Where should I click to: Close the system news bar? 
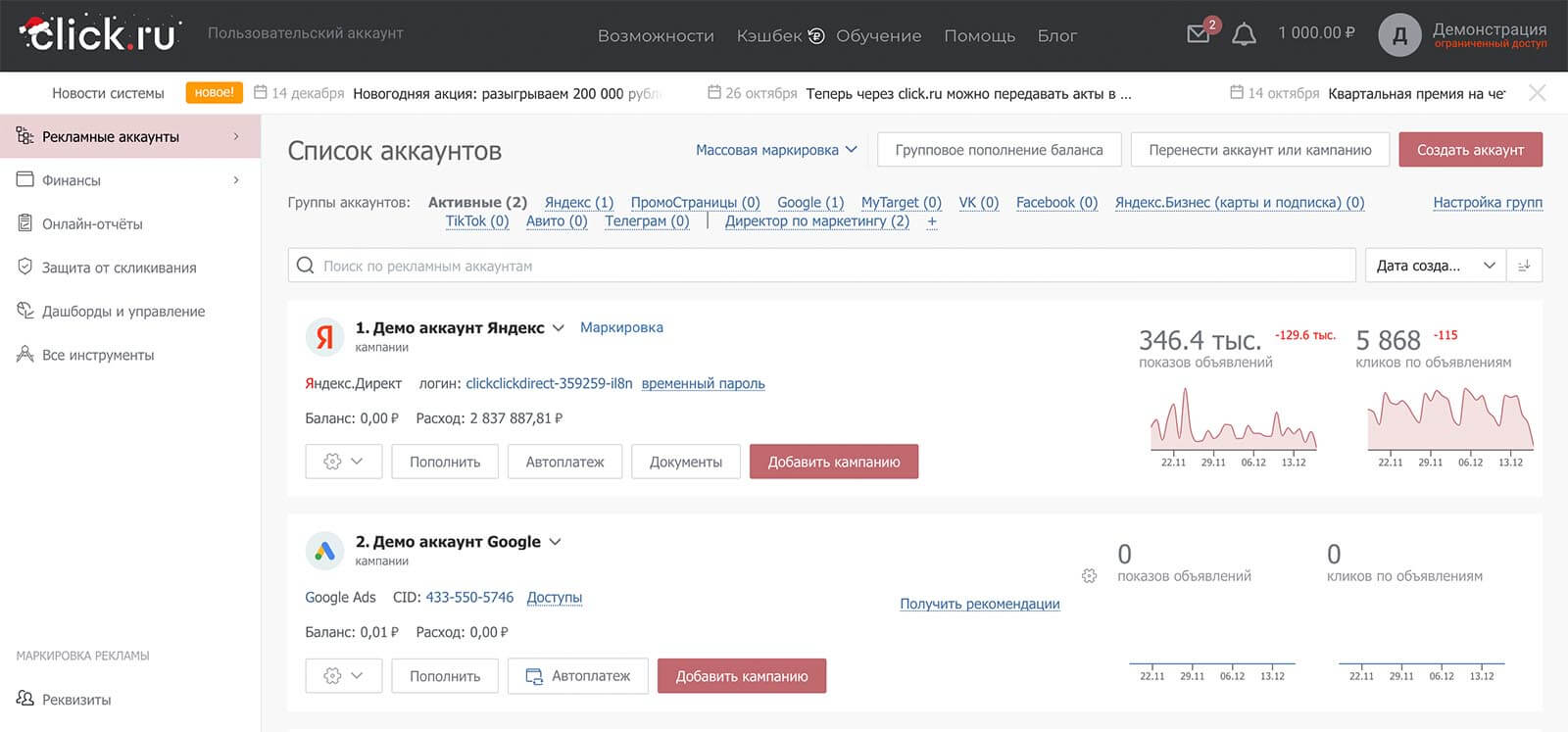point(1538,93)
